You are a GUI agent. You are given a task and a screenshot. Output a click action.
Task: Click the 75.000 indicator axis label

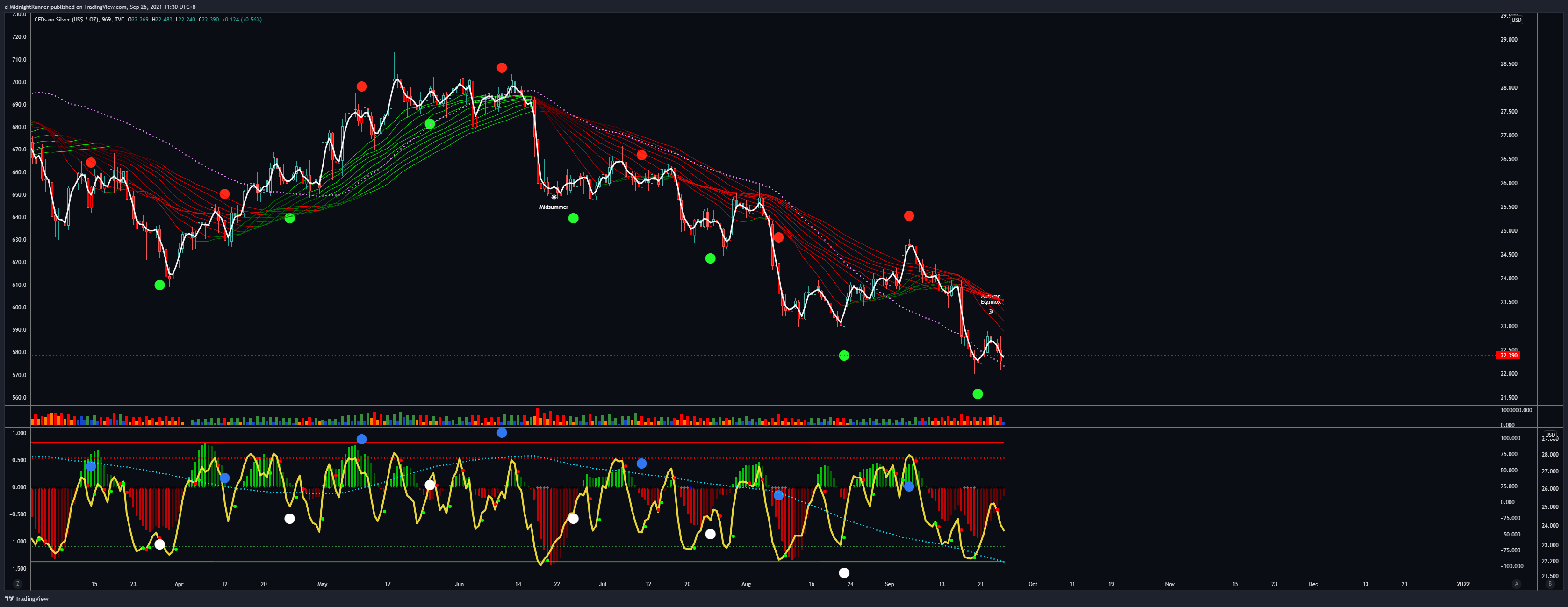click(x=1509, y=454)
